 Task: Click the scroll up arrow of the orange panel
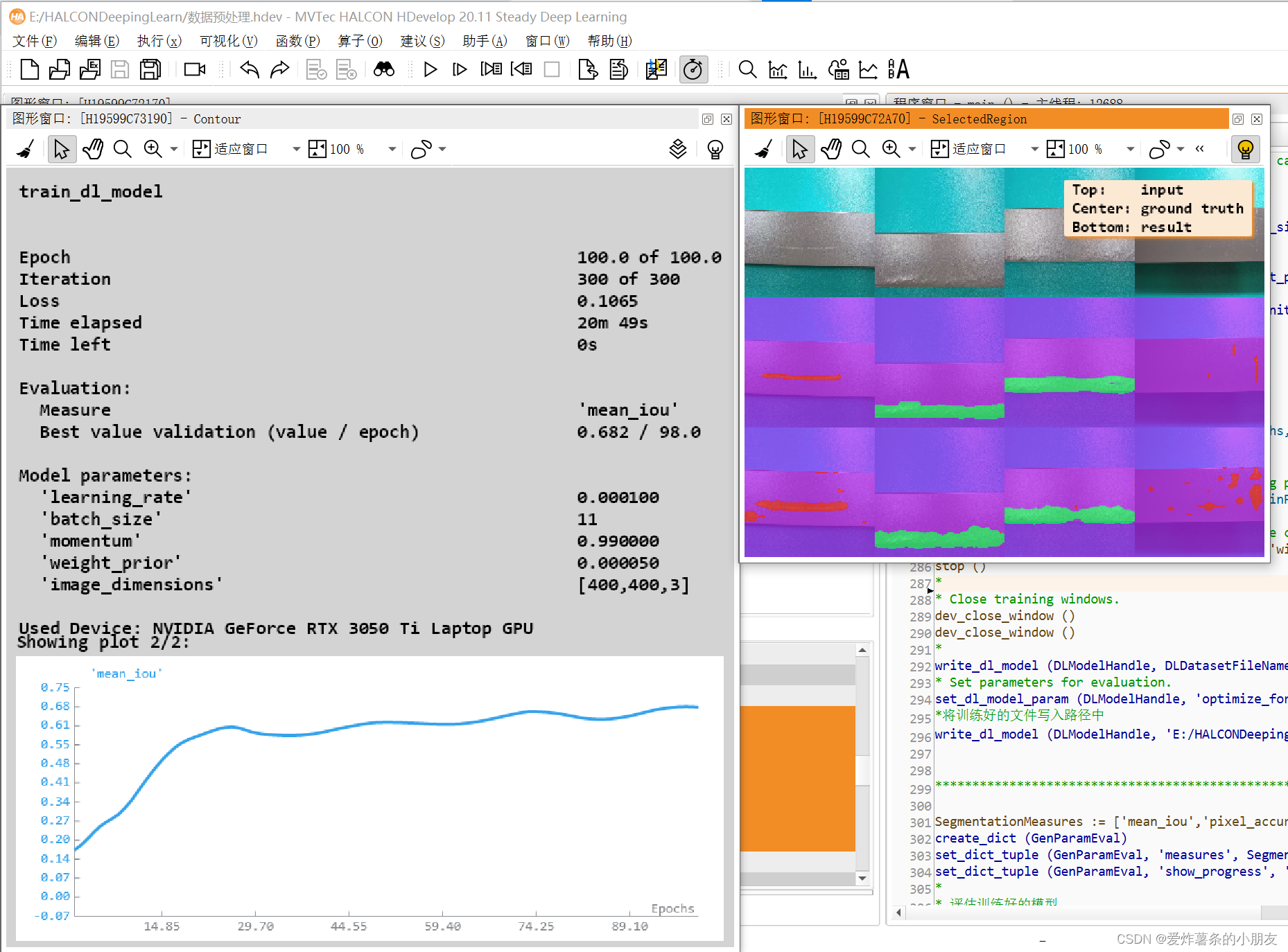(x=862, y=650)
